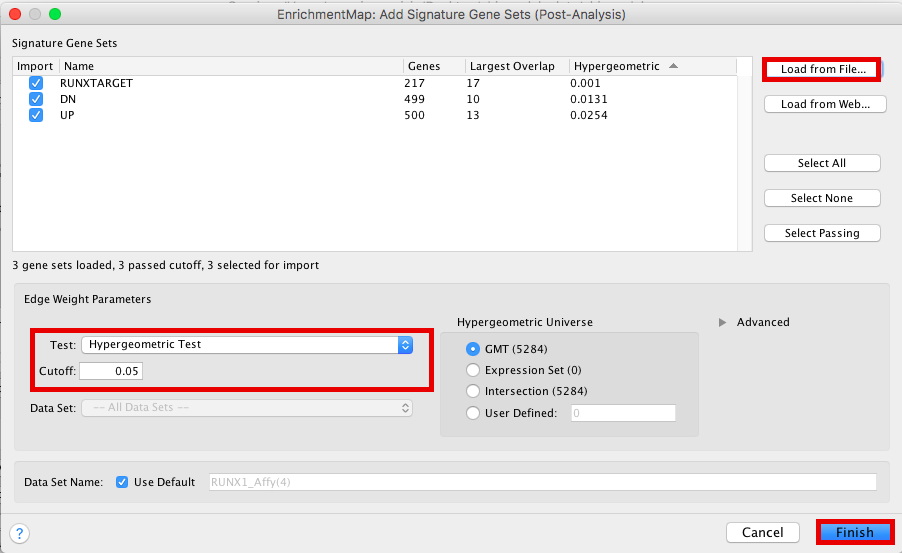Select the Expression Set (0) option
The height and width of the screenshot is (553, 902).
point(473,370)
